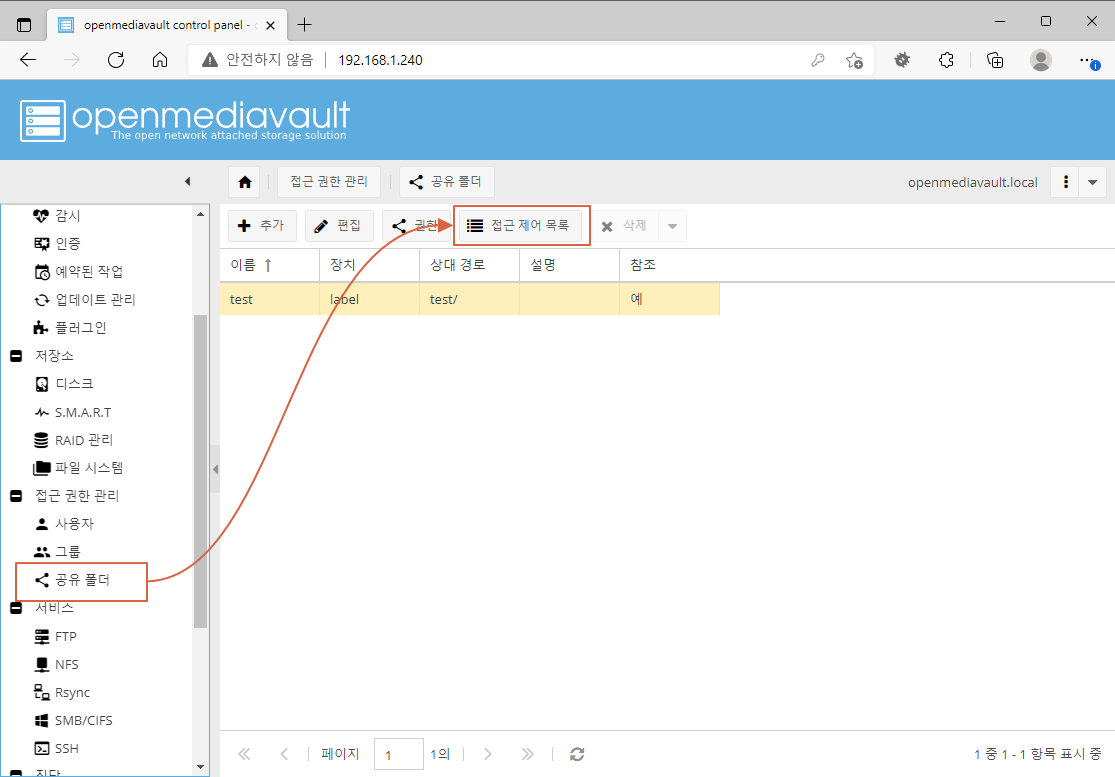
Task: Refresh the shared folder grid
Action: click(577, 754)
